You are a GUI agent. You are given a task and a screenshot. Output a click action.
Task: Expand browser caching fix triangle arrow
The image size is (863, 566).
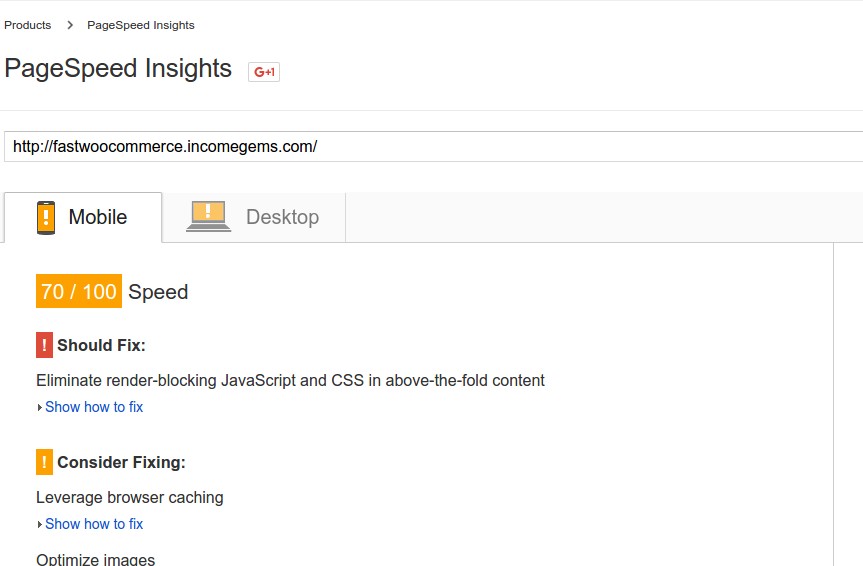[x=40, y=524]
